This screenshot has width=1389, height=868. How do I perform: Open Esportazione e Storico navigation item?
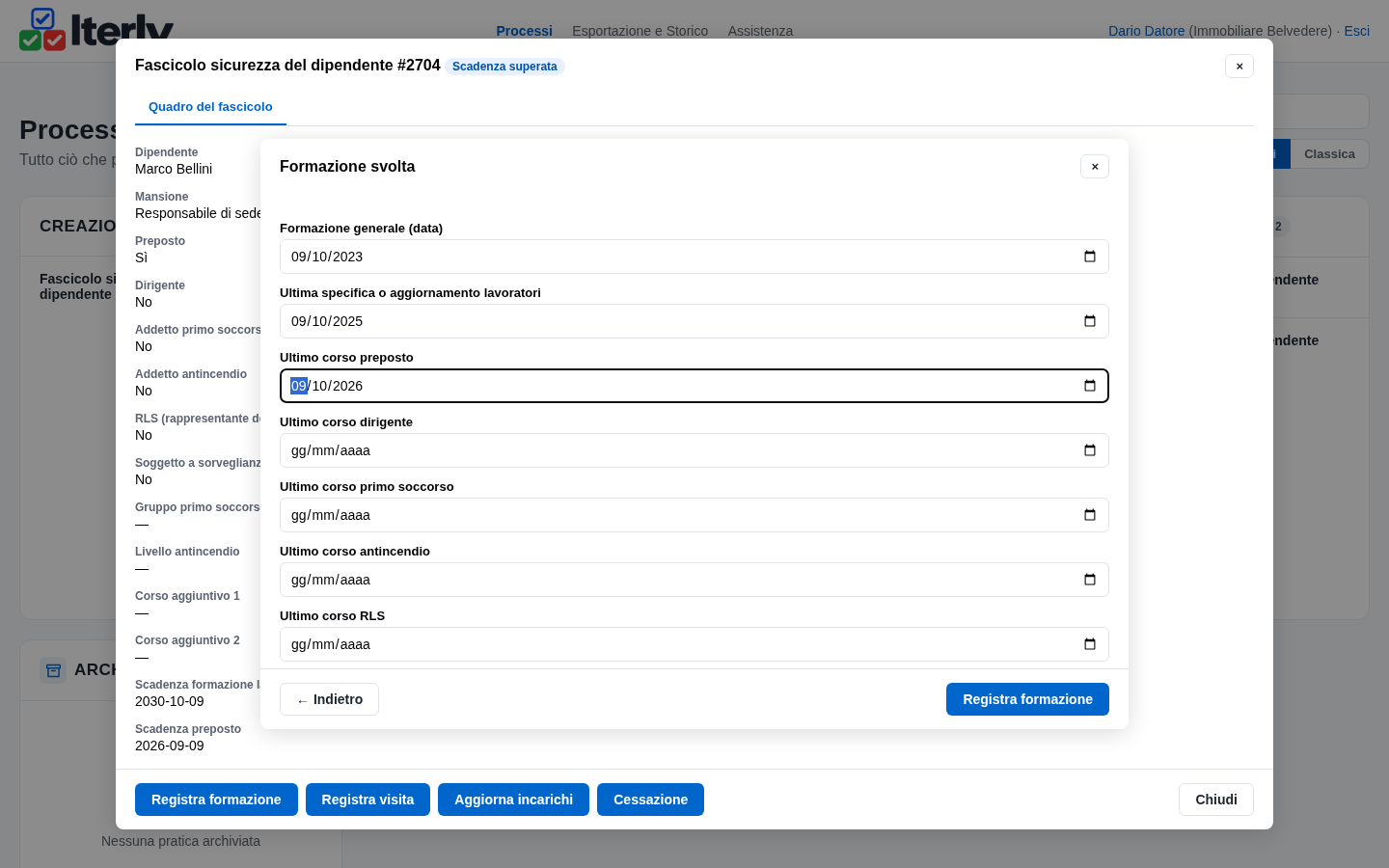click(640, 31)
